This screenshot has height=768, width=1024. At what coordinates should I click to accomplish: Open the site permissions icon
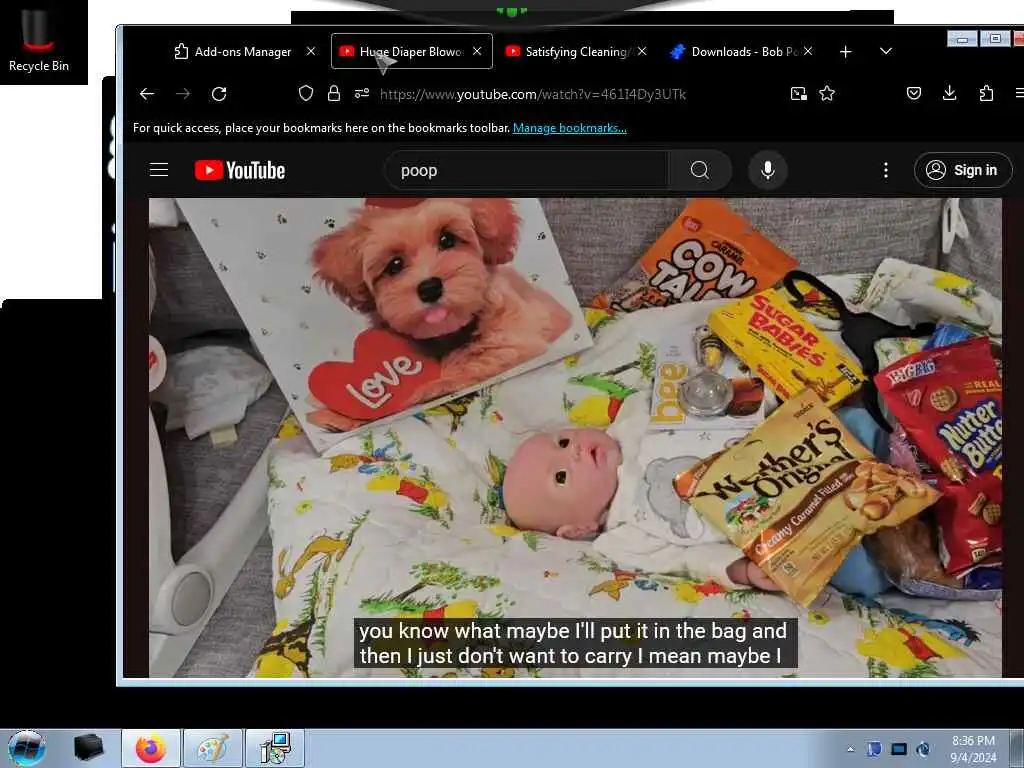click(362, 93)
